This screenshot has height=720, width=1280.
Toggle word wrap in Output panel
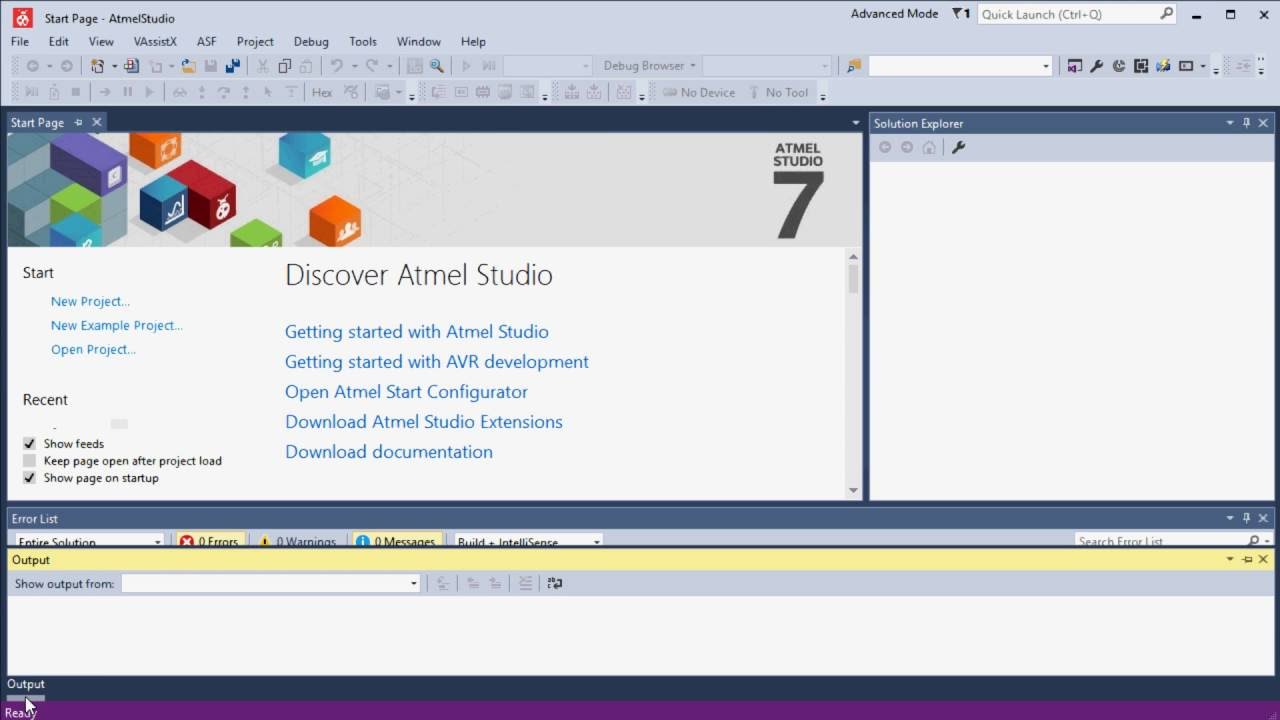(555, 583)
